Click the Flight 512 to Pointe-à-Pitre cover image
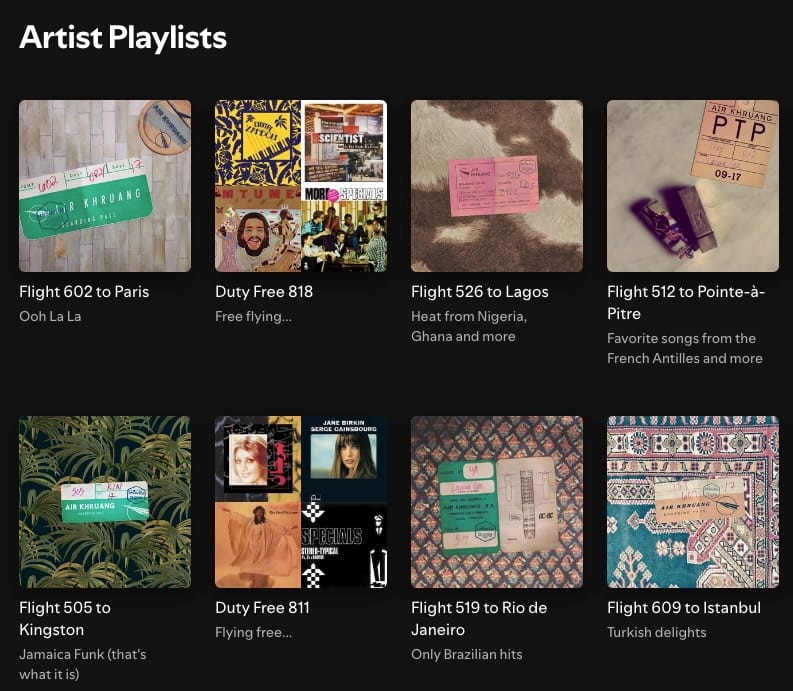Image resolution: width=793 pixels, height=691 pixels. 693,186
